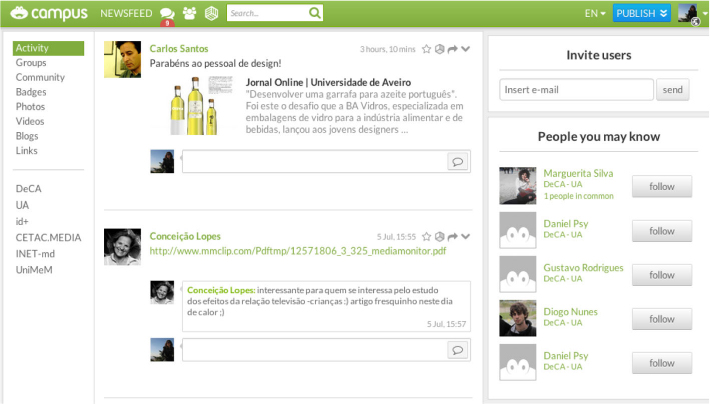Open the messages icon with notification badge
Image resolution: width=710 pixels, height=404 pixels.
click(167, 14)
